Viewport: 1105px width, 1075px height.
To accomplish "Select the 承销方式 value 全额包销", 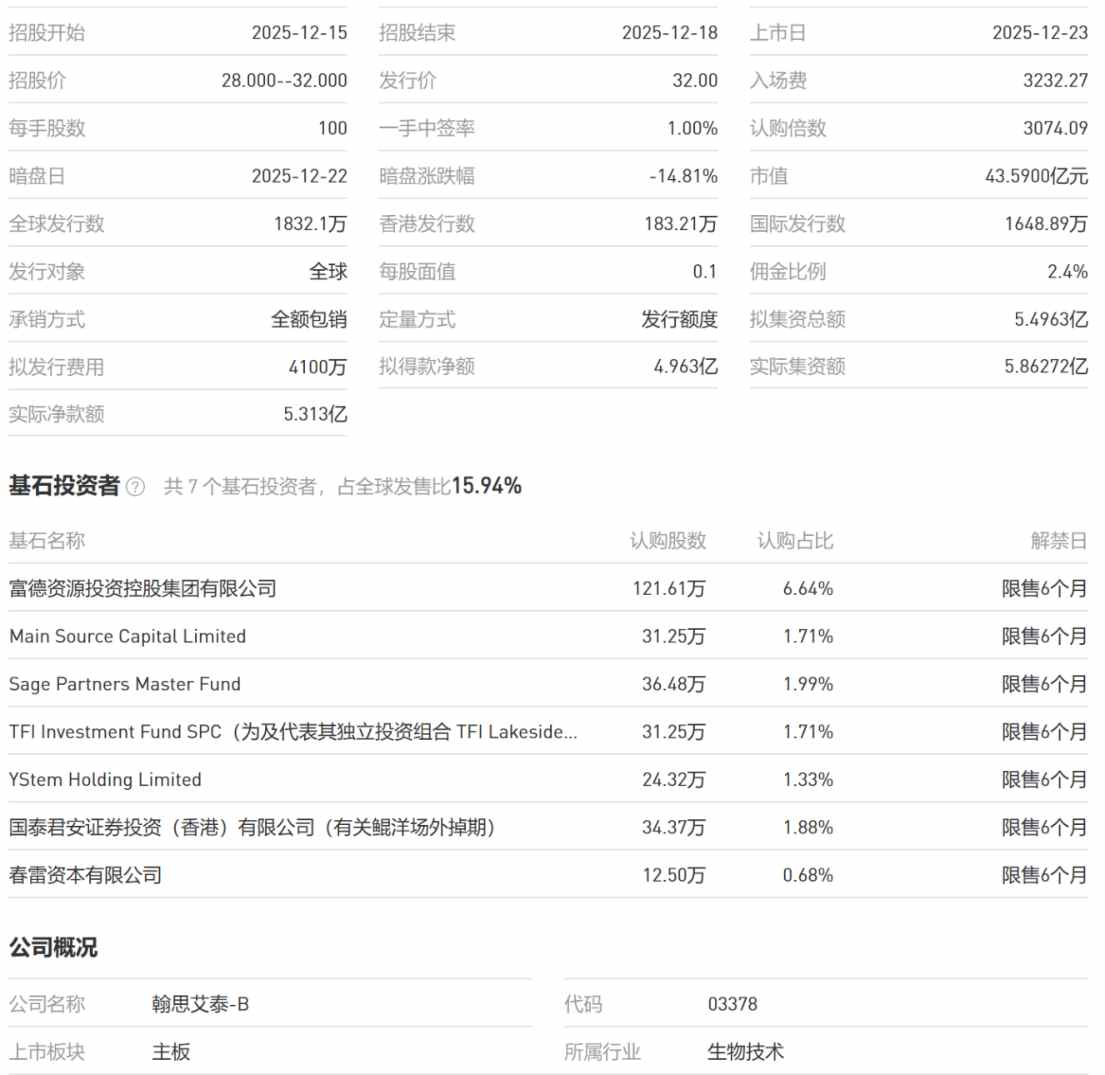I will 309,319.
